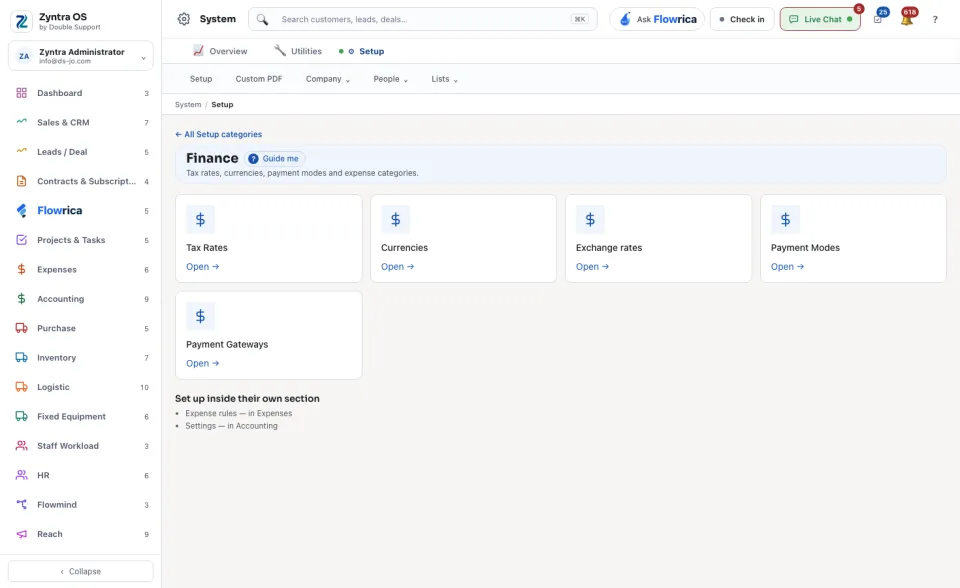This screenshot has width=960, height=588.
Task: Click the Exchange rates dollar icon
Action: pos(590,219)
